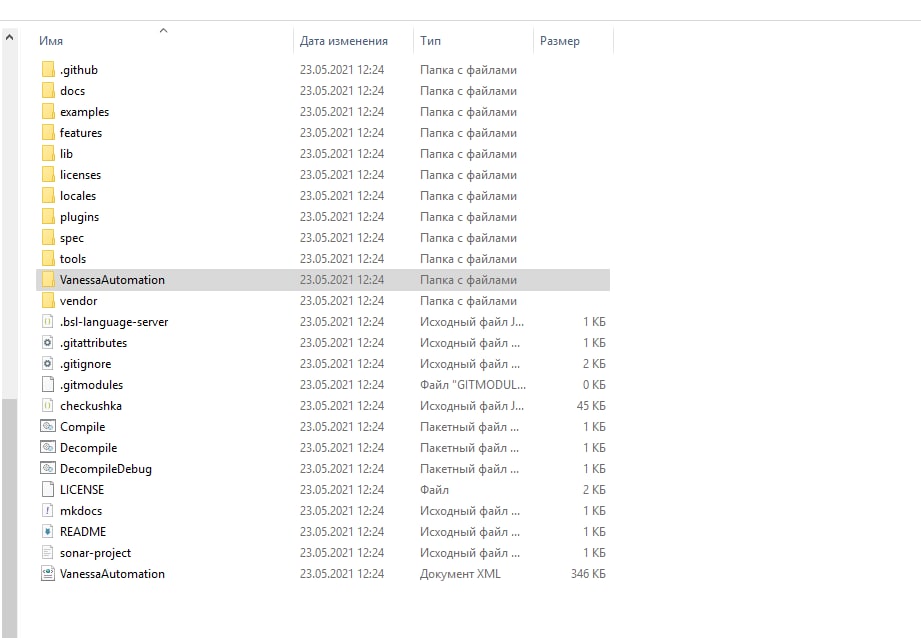Viewport: 921px width, 638px height.
Task: Select the checkushka file name
Action: 90,406
